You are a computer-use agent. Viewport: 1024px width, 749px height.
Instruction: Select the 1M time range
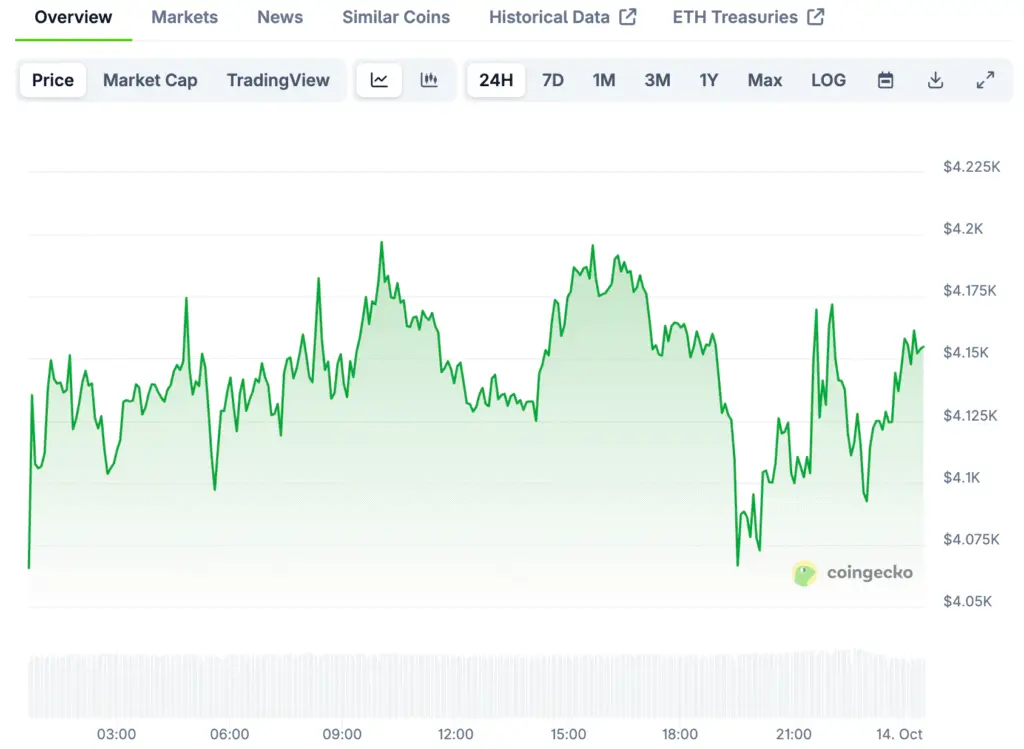(x=604, y=80)
